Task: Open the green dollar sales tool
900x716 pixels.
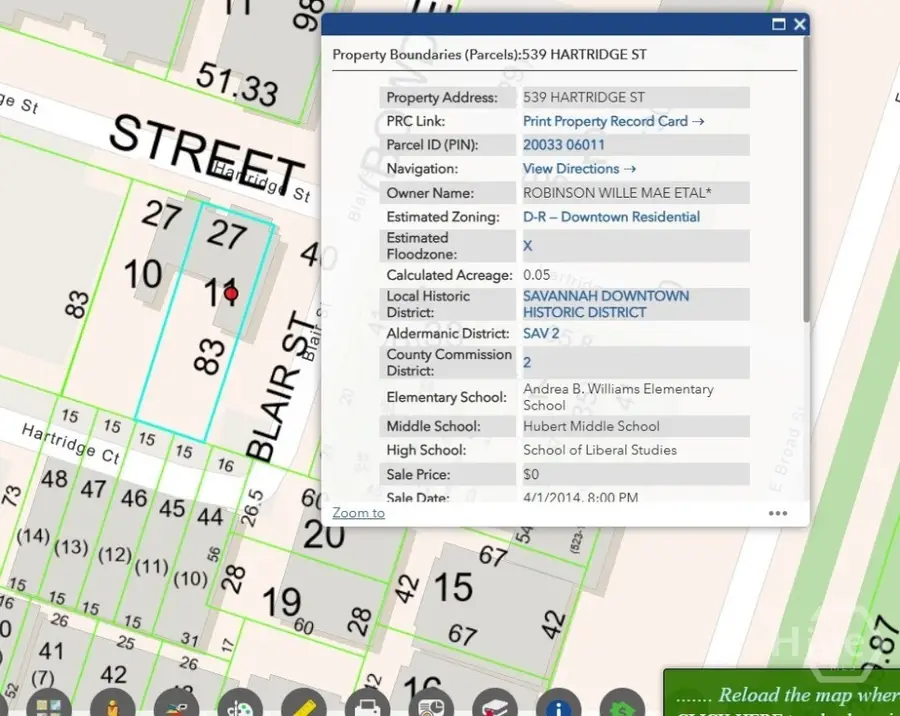Action: point(622,705)
